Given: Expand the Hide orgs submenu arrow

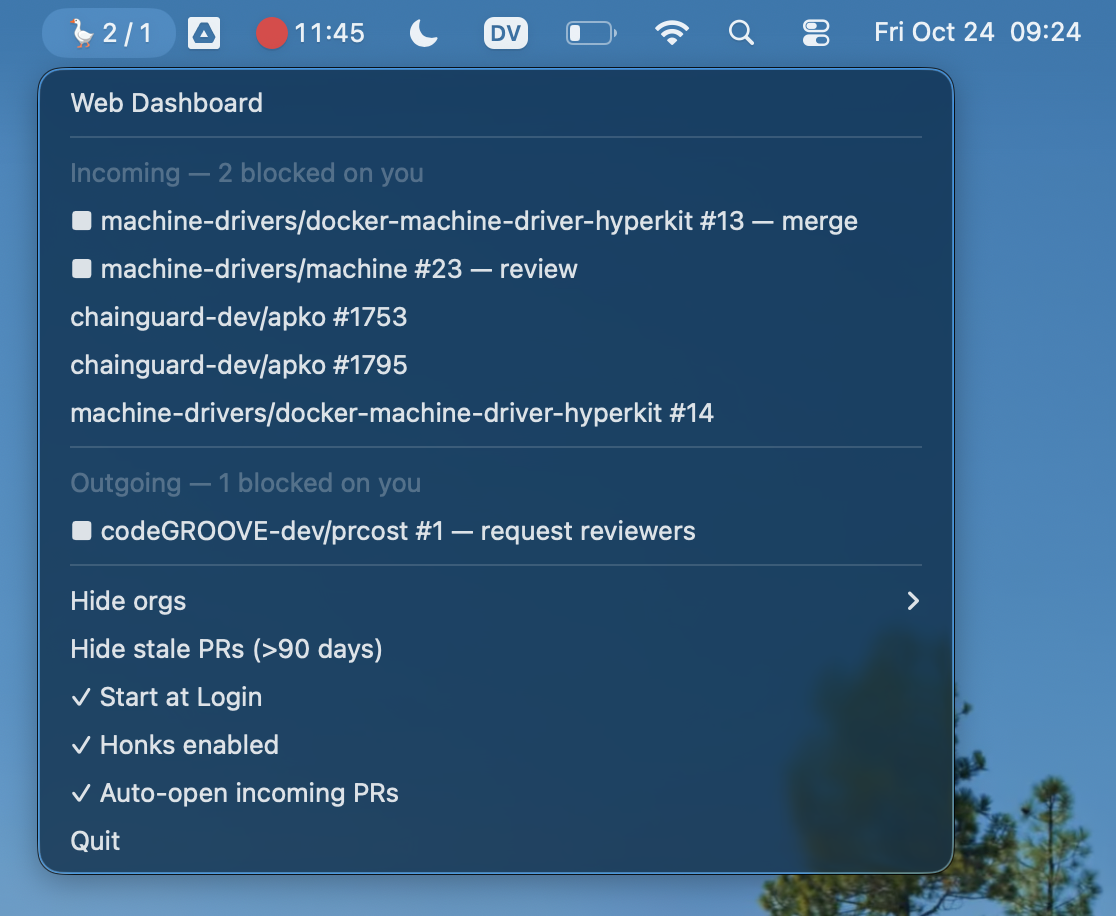Looking at the screenshot, I should point(911,601).
